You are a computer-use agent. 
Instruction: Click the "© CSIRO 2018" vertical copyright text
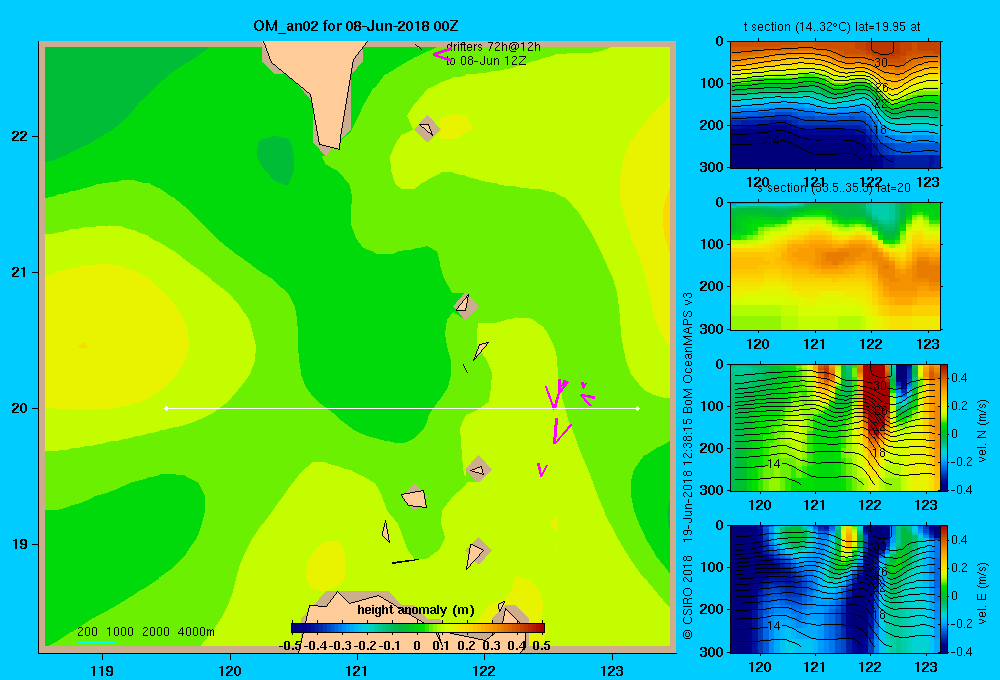tap(688, 597)
